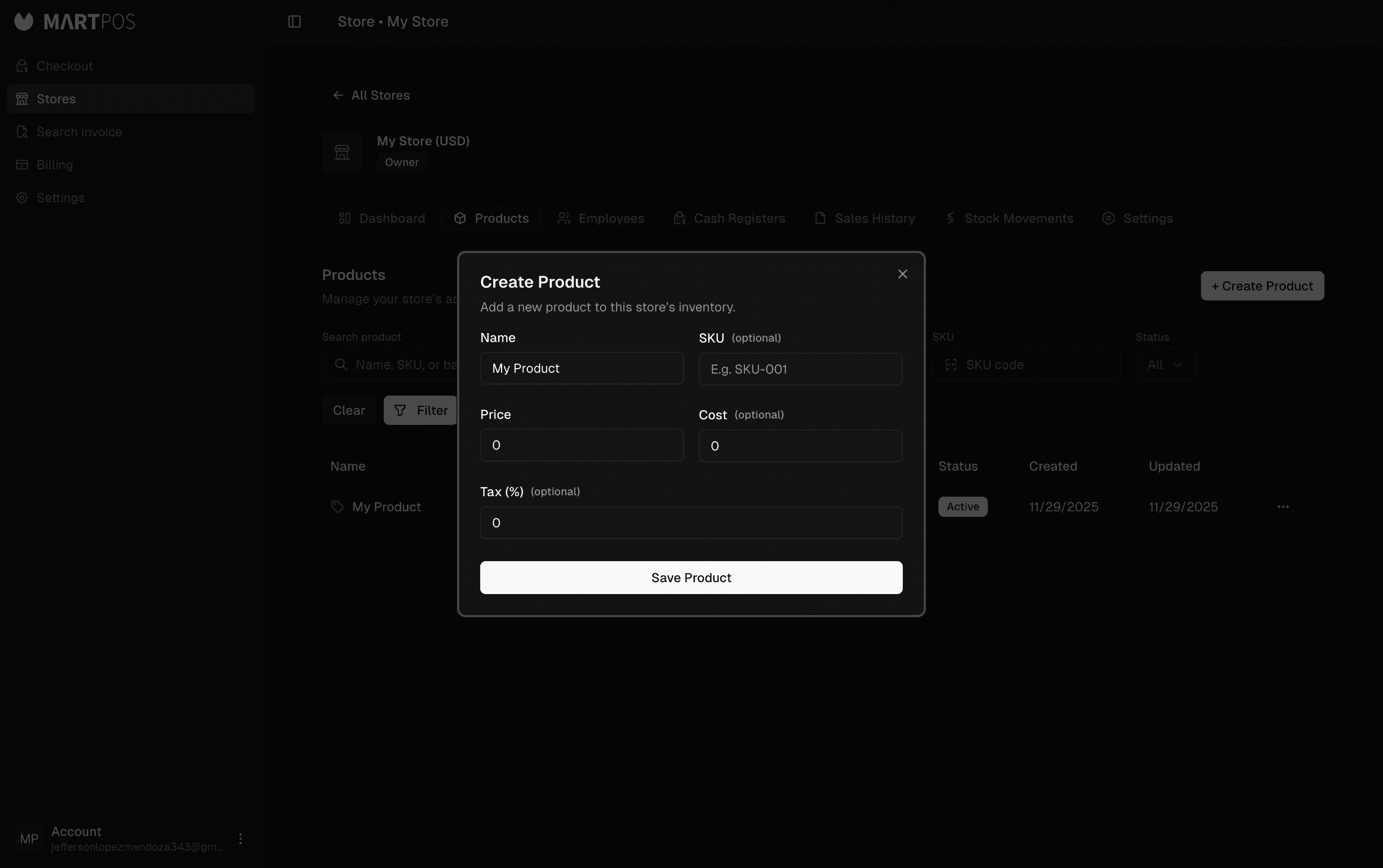Click the tag icon beside My Product row

337,506
